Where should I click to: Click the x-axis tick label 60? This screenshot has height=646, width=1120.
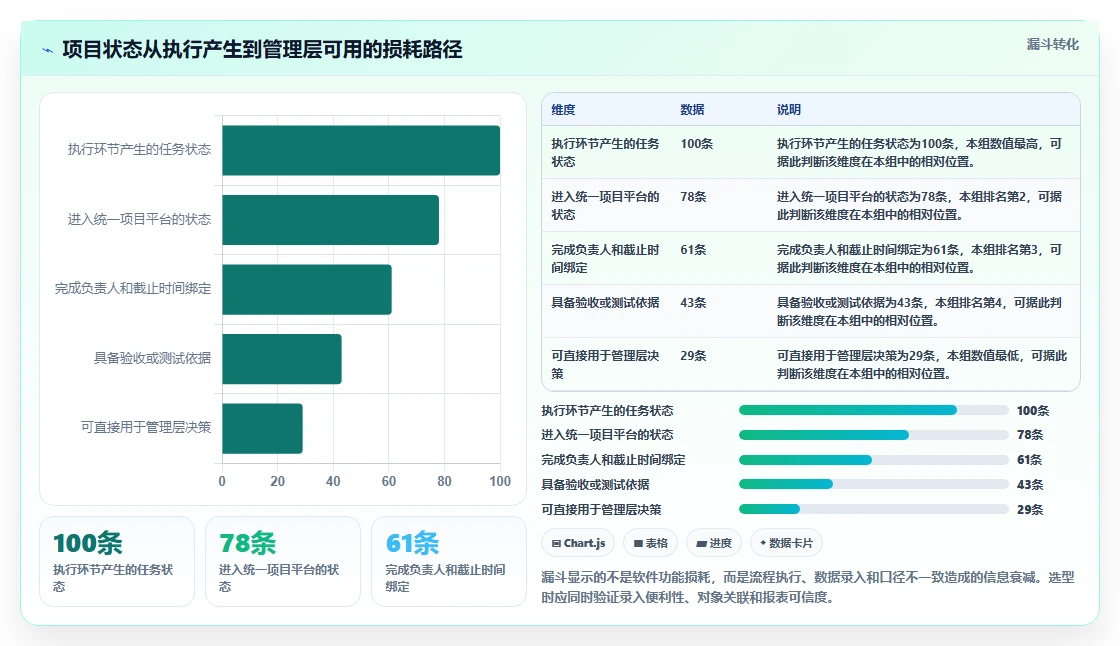coord(389,481)
